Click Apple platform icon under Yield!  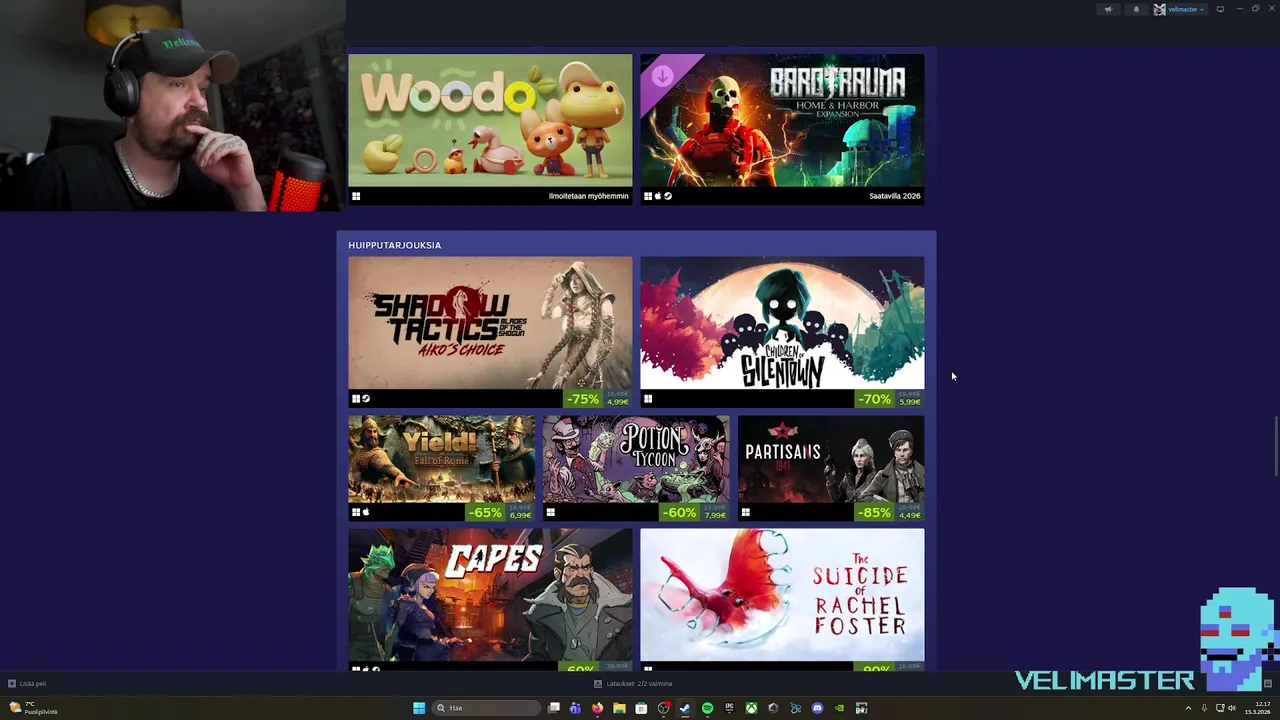point(366,512)
